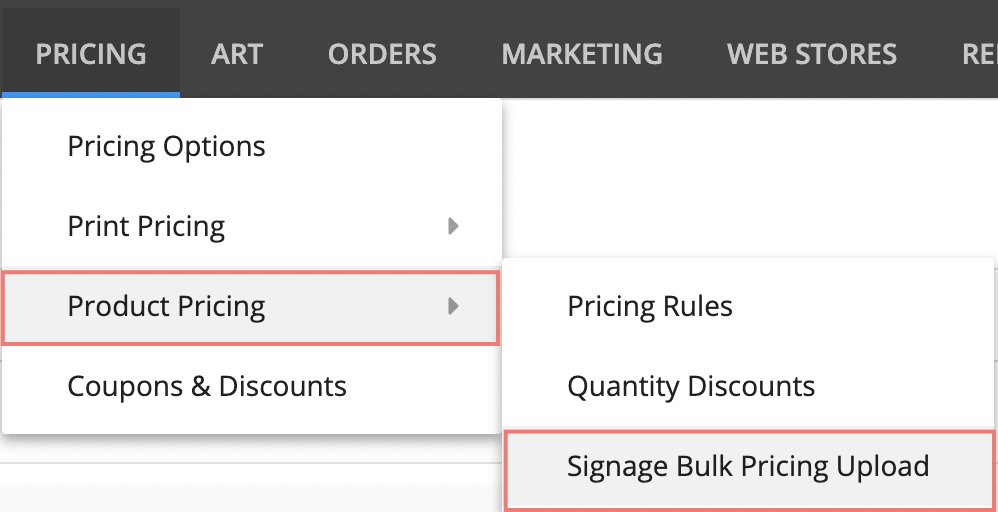Viewport: 998px width, 512px height.
Task: Go to the MARKETING tab
Action: point(582,54)
